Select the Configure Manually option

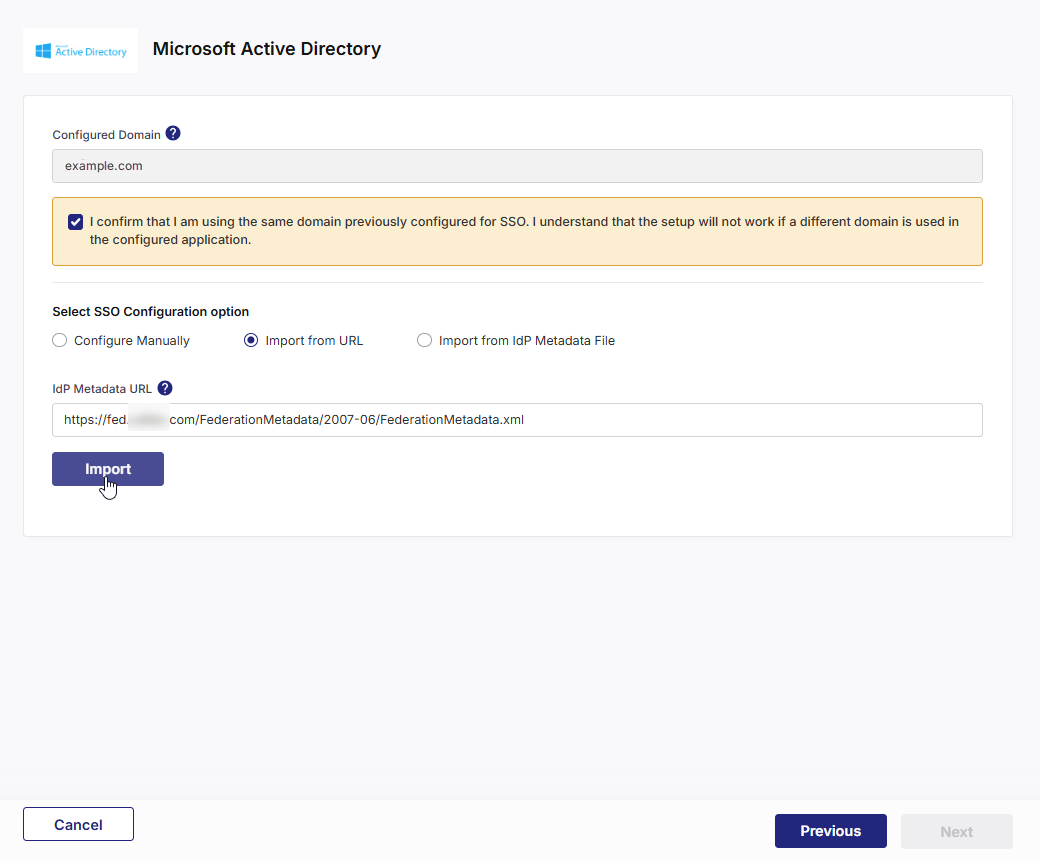[x=59, y=340]
